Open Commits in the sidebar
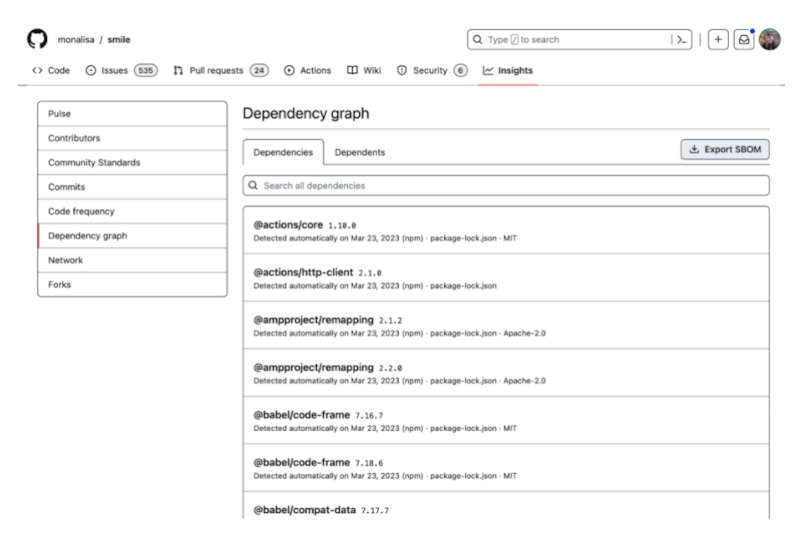800x539 pixels. [x=132, y=187]
